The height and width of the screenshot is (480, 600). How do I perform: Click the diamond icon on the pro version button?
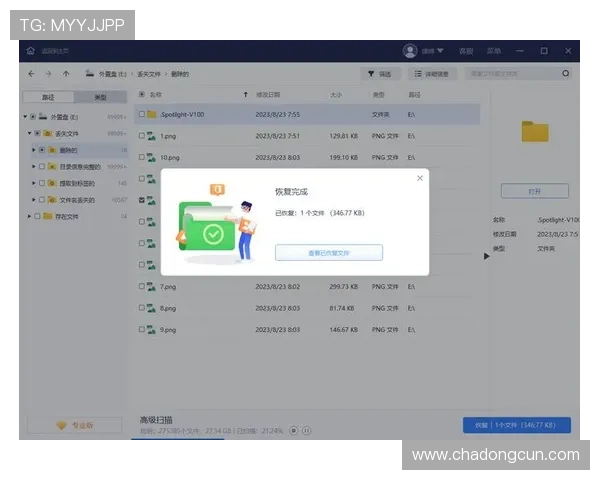tap(62, 425)
